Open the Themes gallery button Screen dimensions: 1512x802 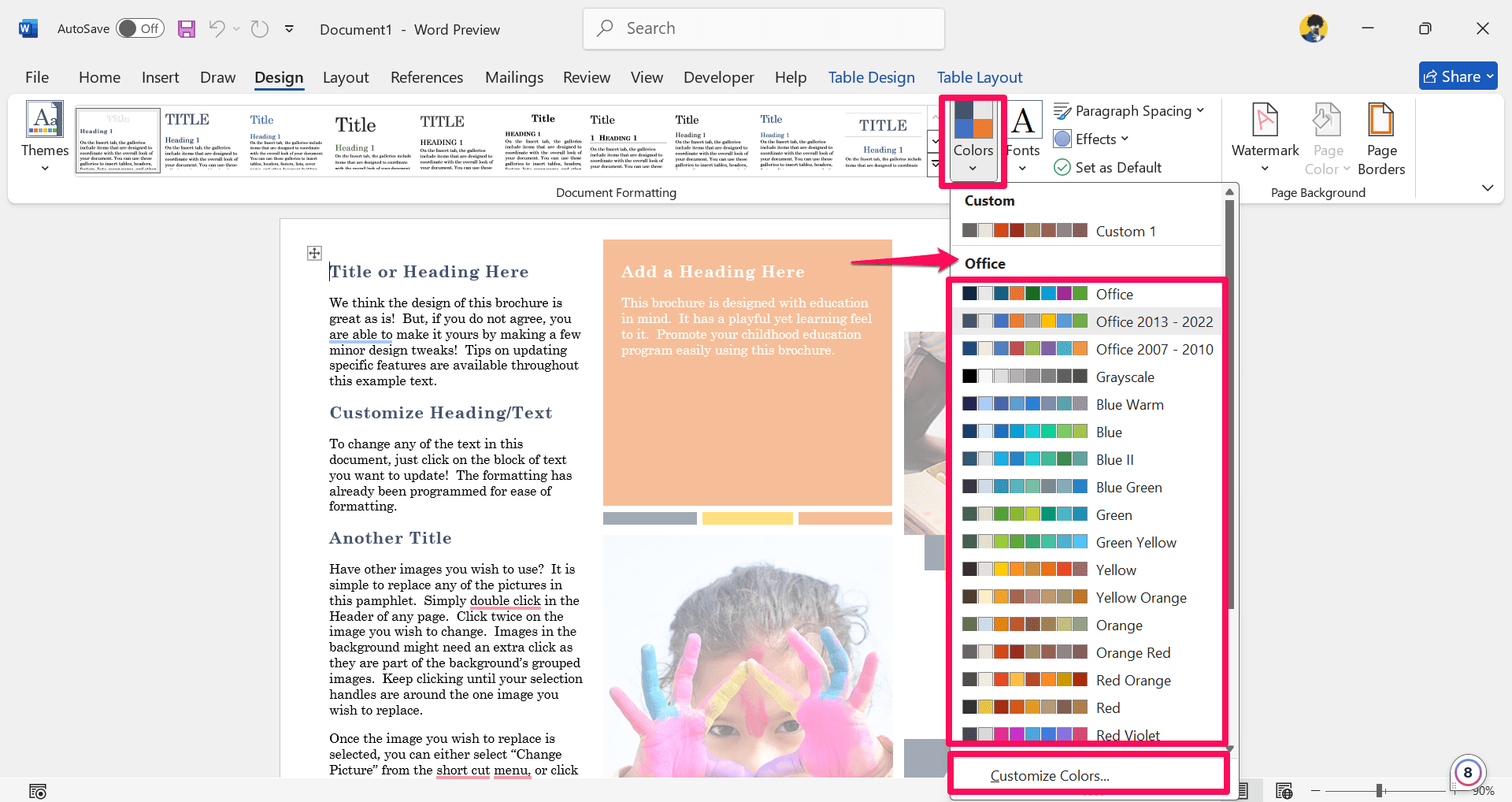[45, 138]
